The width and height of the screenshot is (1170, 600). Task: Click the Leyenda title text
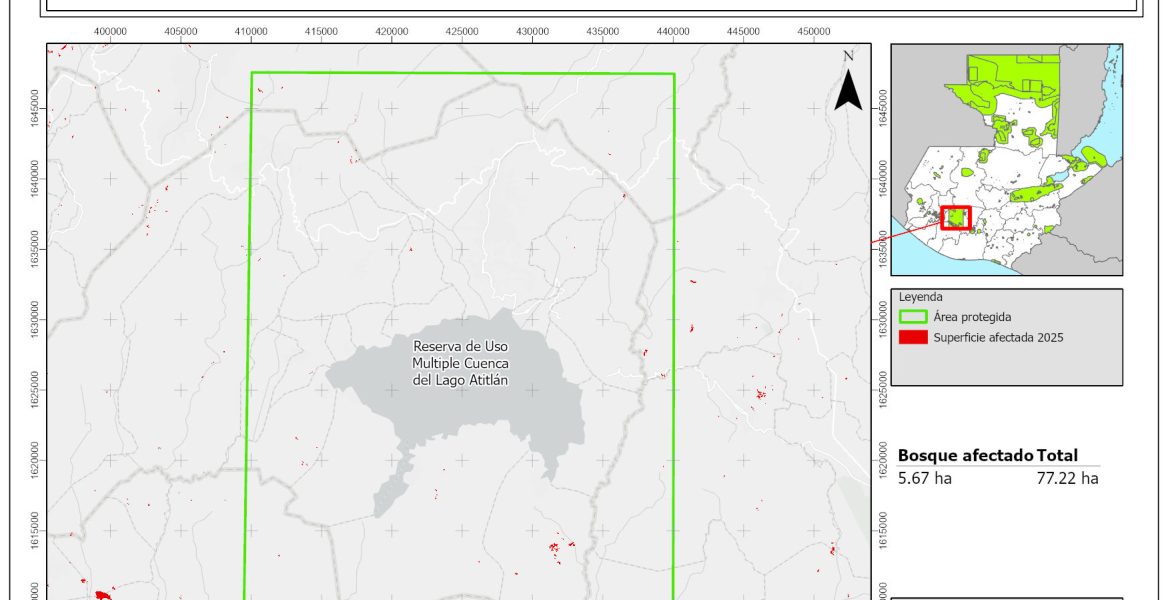pos(919,297)
